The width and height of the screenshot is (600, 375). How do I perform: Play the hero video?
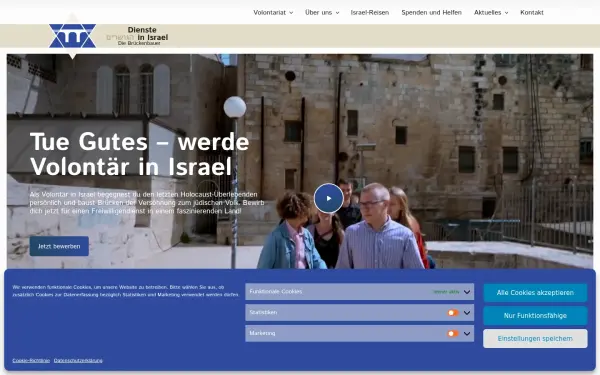pyautogui.click(x=329, y=198)
